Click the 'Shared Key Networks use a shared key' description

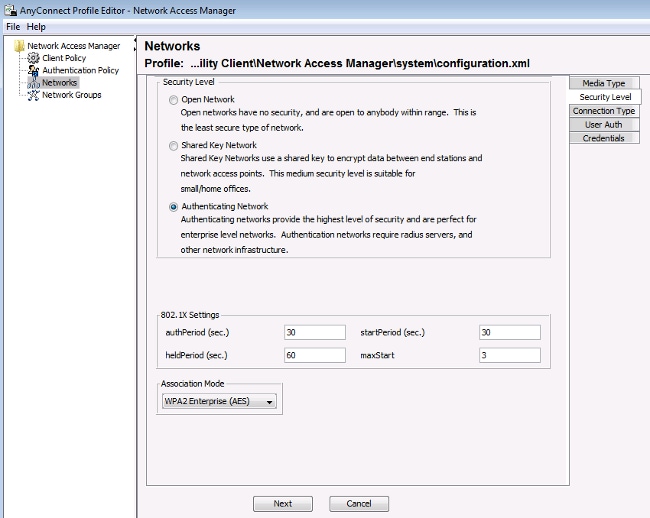[x=331, y=173]
